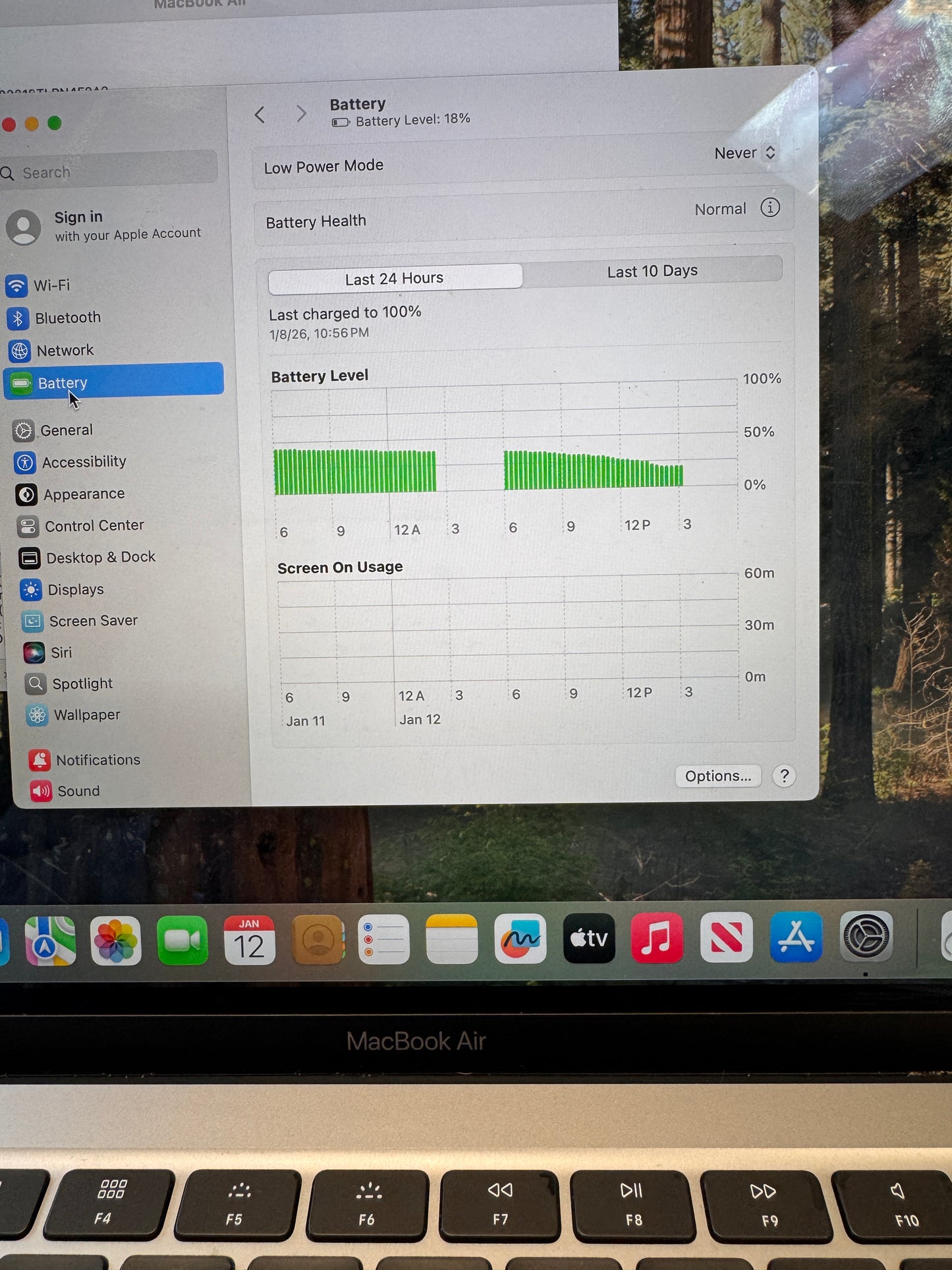Go forward with the right chevron
Viewport: 952px width, 1270px height.
pos(301,113)
